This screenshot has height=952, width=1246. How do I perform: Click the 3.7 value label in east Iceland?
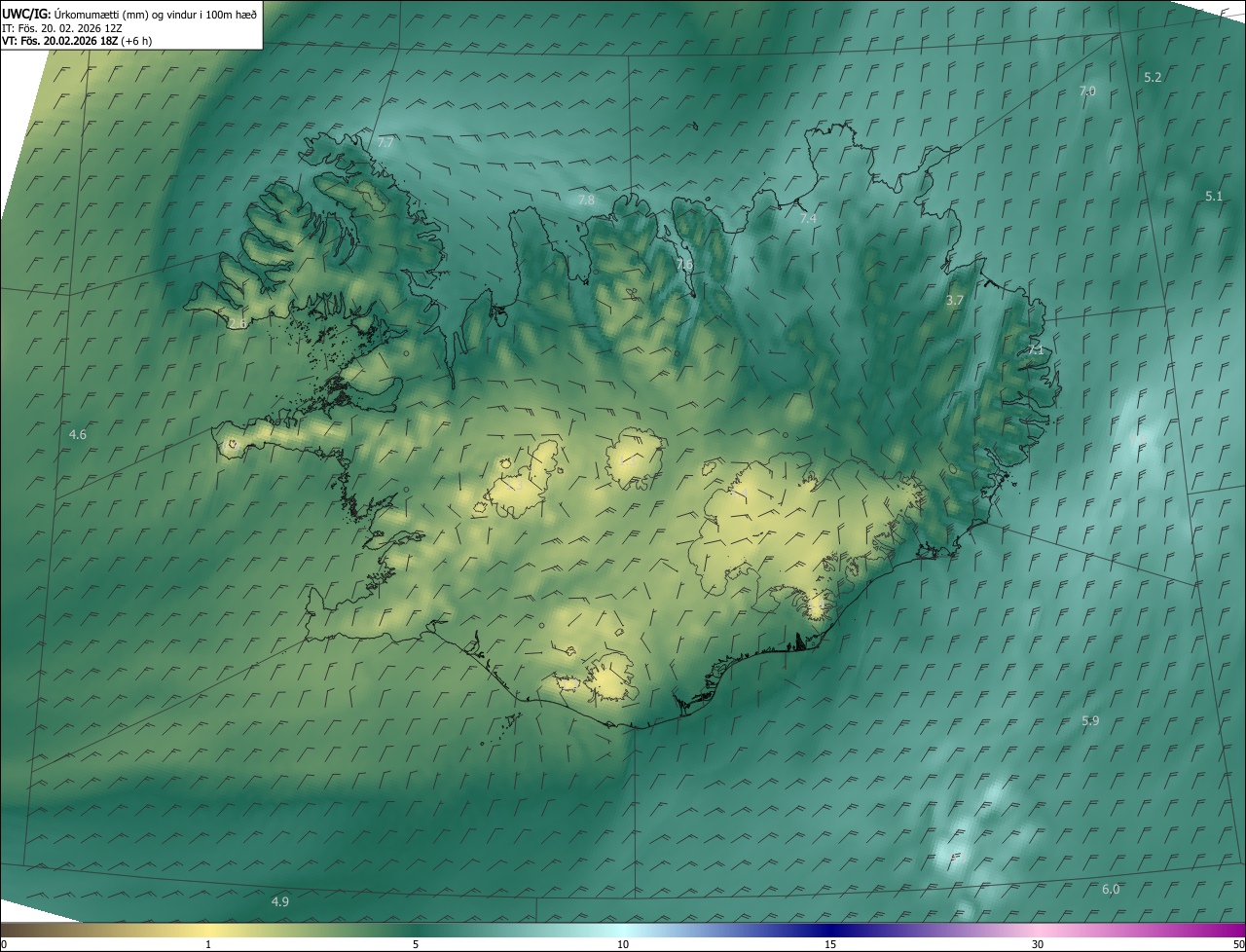[954, 301]
